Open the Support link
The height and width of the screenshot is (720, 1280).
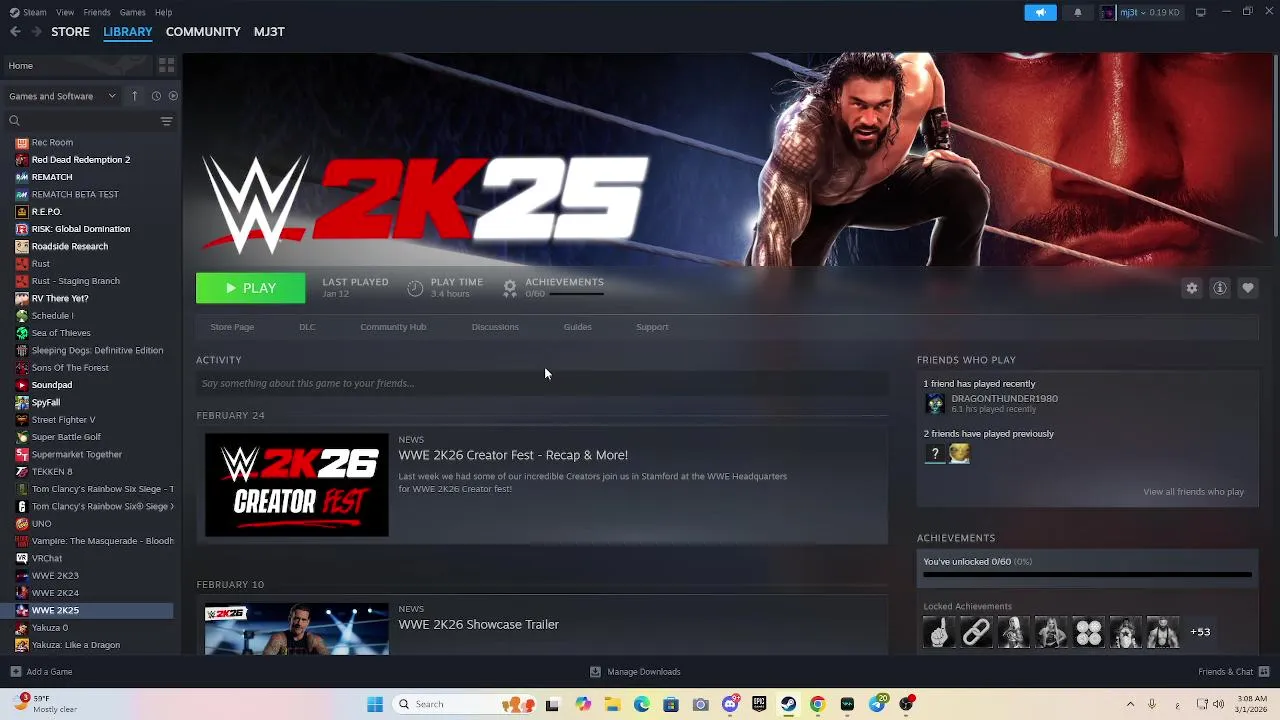[652, 327]
